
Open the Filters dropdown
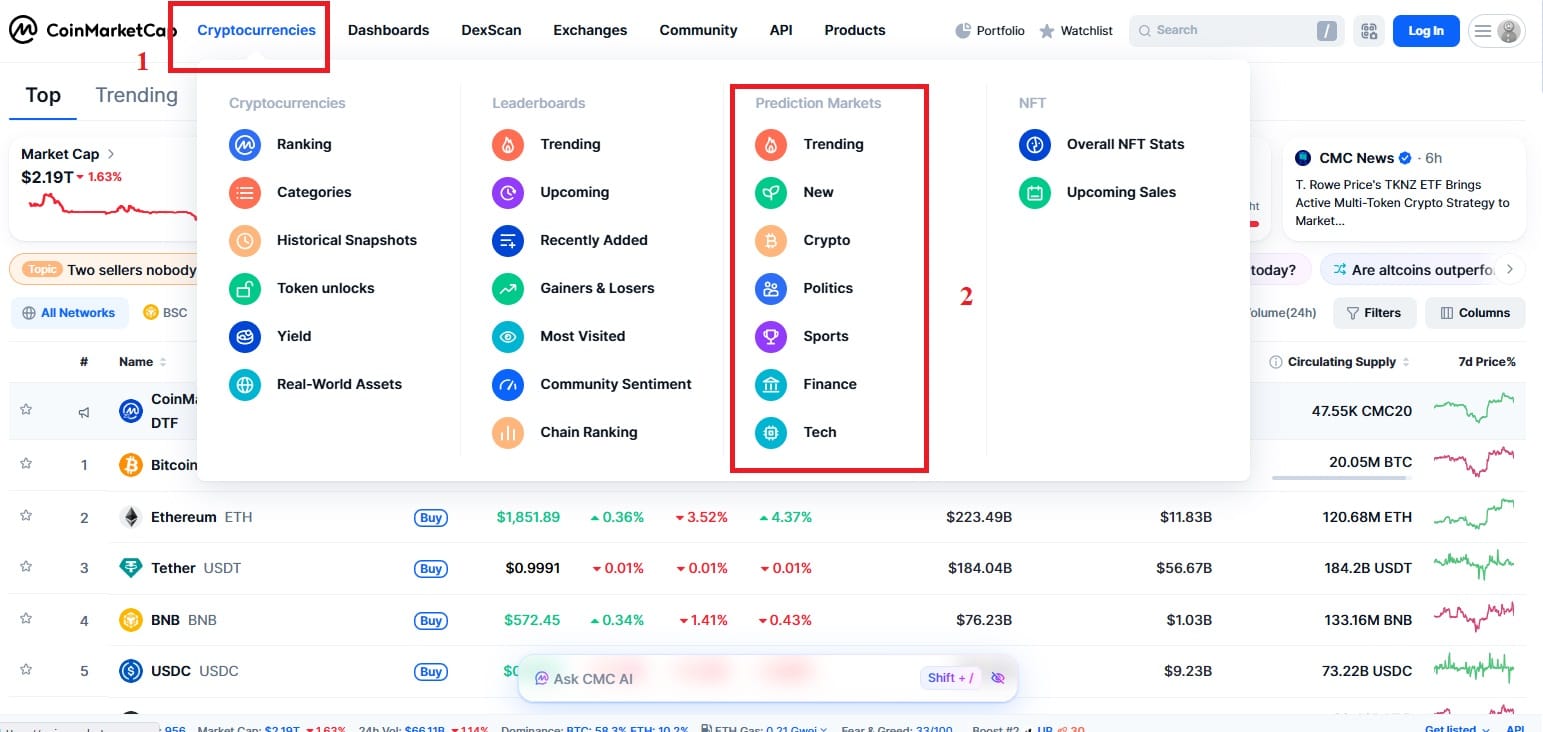(1375, 313)
